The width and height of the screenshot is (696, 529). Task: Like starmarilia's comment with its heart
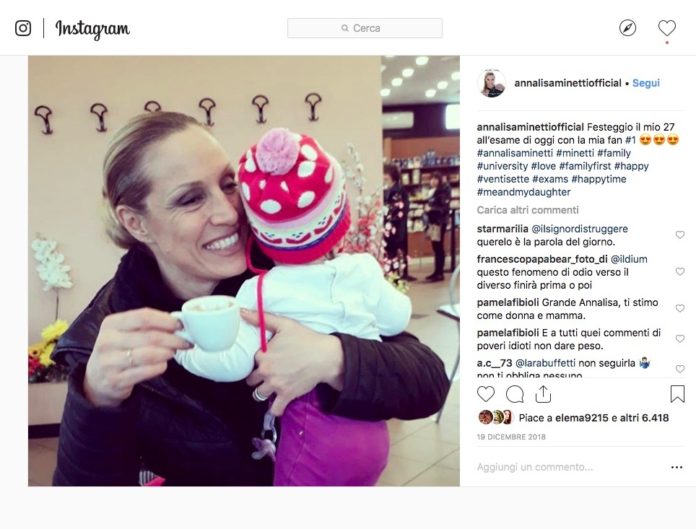coord(680,235)
